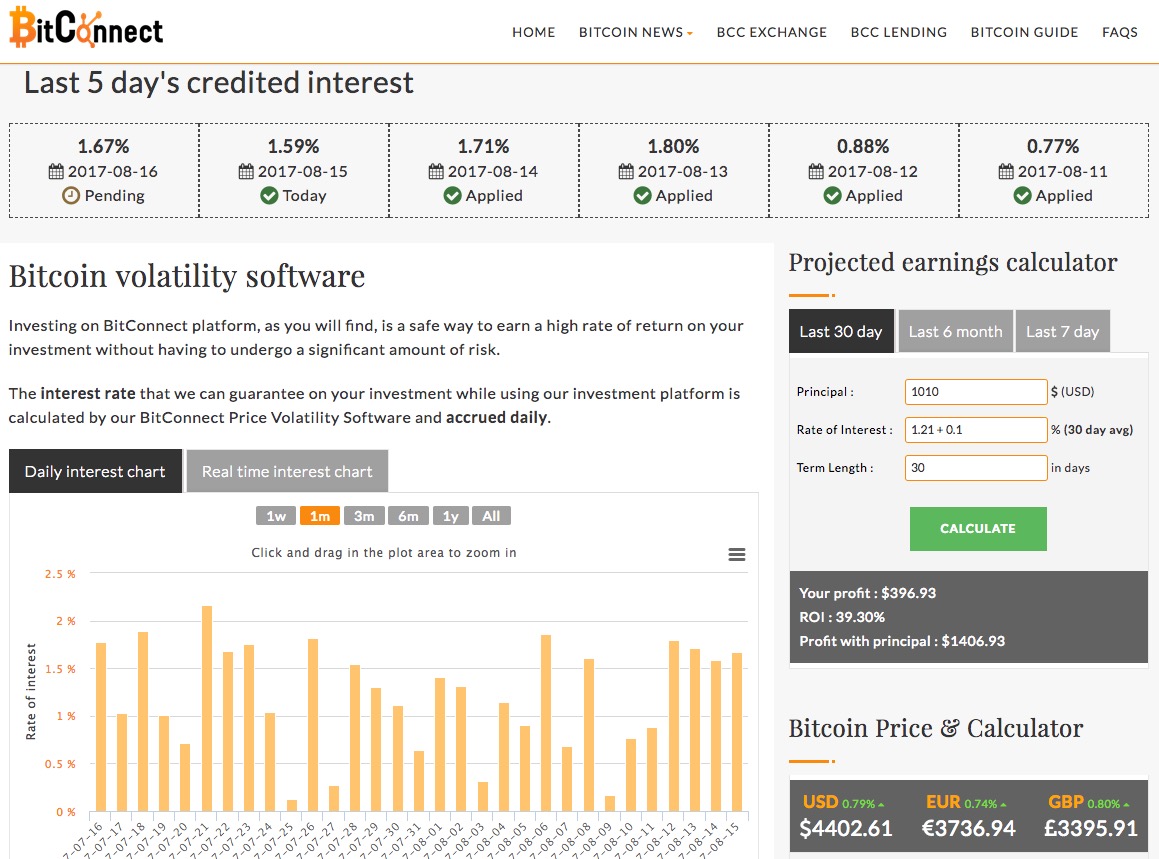Click calendar icon next to 2017-08-12

(x=816, y=172)
